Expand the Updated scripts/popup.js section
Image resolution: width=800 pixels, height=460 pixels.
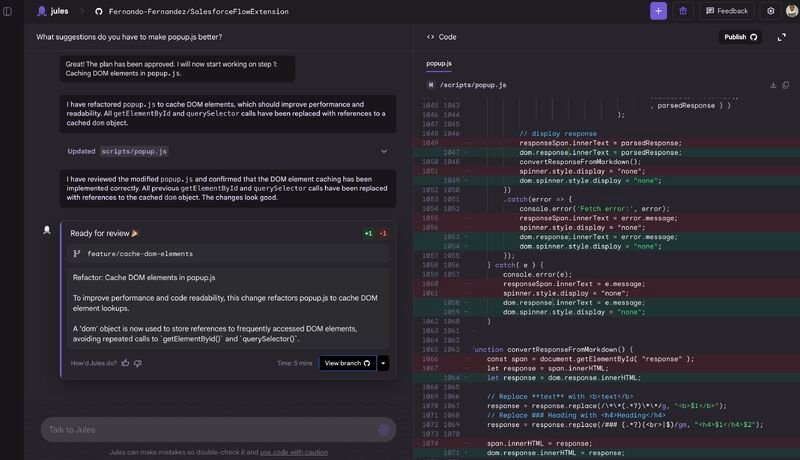click(x=384, y=151)
